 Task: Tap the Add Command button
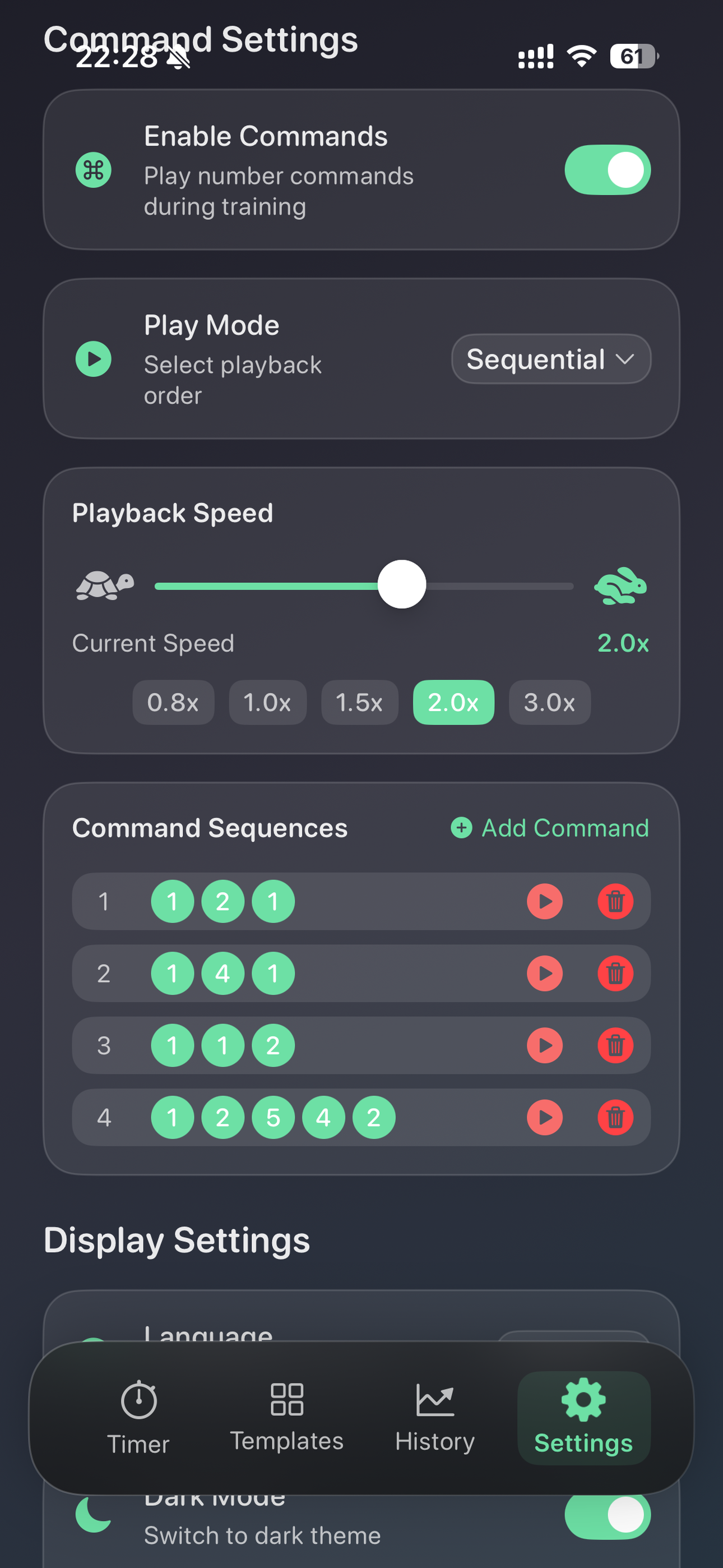pyautogui.click(x=550, y=828)
